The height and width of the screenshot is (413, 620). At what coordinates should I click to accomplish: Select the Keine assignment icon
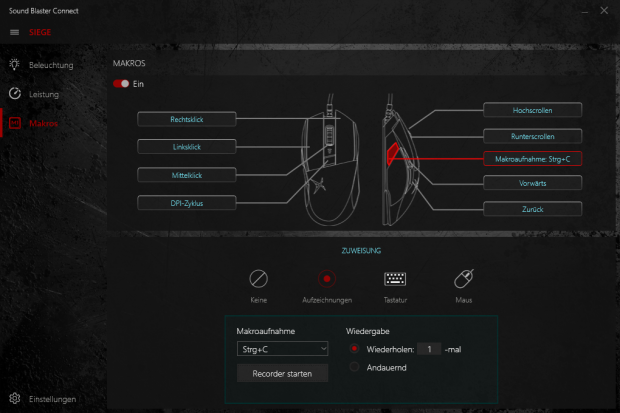tap(259, 279)
